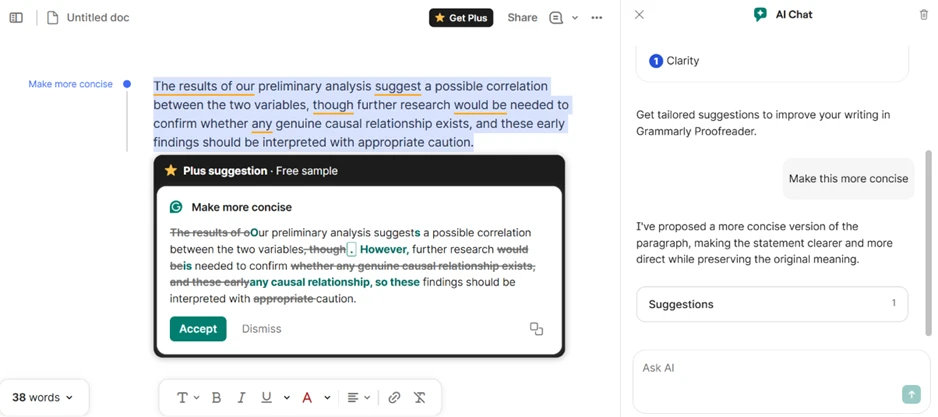
Task: Open the Suggestions card in chat
Action: point(772,304)
